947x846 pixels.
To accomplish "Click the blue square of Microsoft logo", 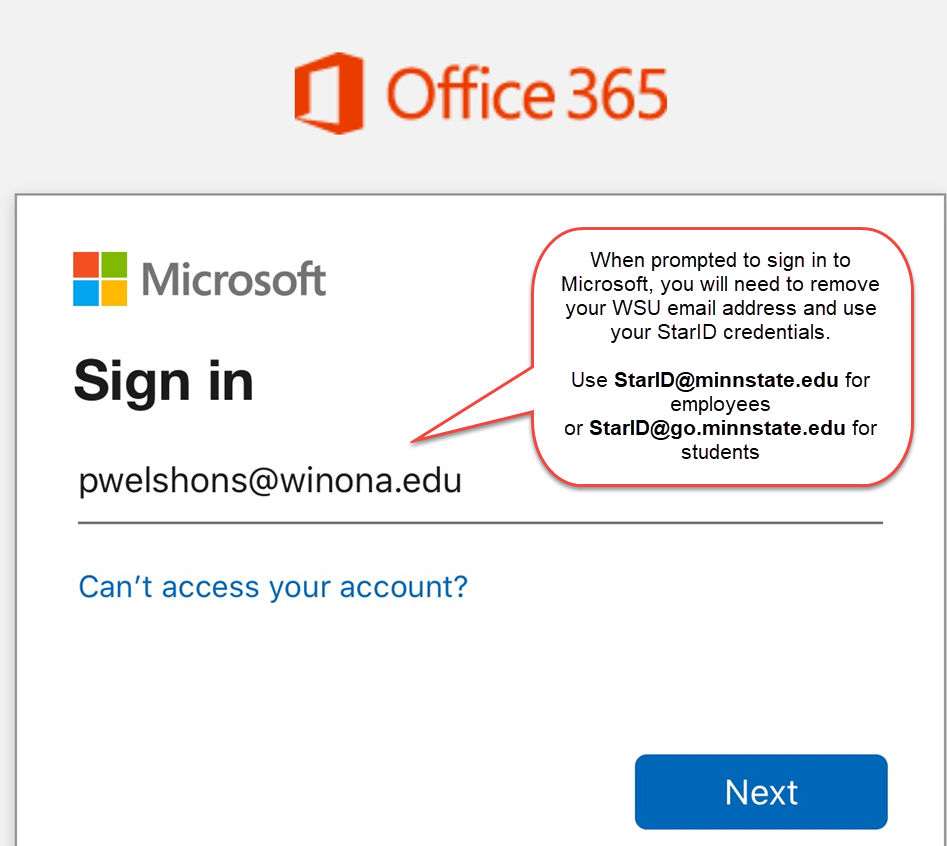I will [86, 292].
